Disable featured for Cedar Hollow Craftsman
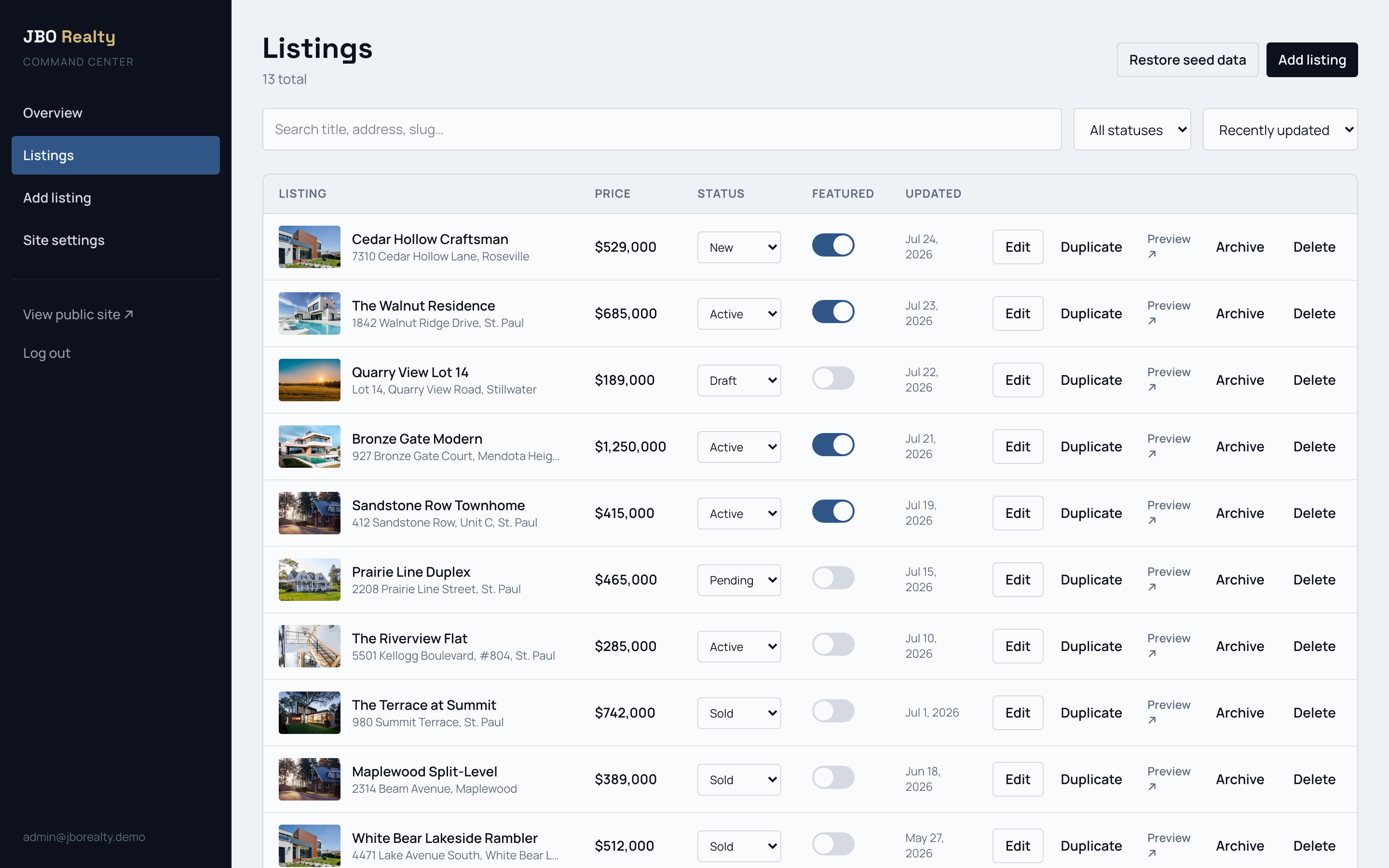Image resolution: width=1389 pixels, height=868 pixels. coord(833,245)
